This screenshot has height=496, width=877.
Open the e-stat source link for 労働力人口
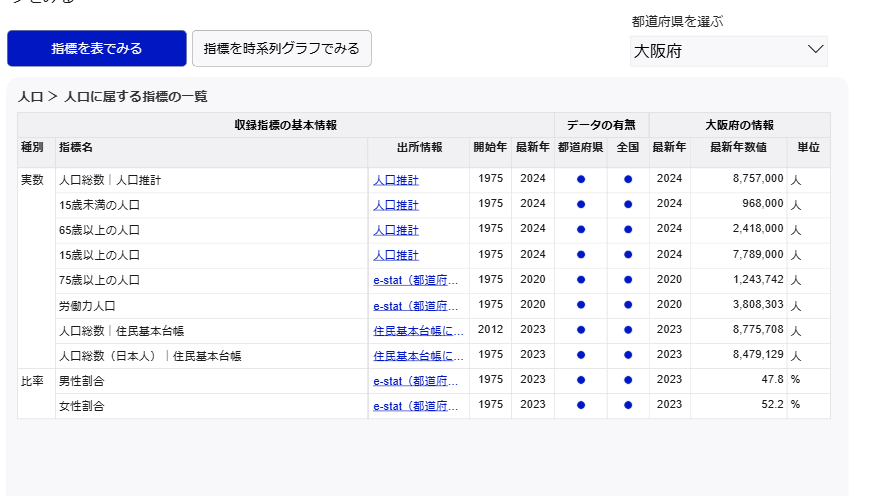tap(416, 306)
